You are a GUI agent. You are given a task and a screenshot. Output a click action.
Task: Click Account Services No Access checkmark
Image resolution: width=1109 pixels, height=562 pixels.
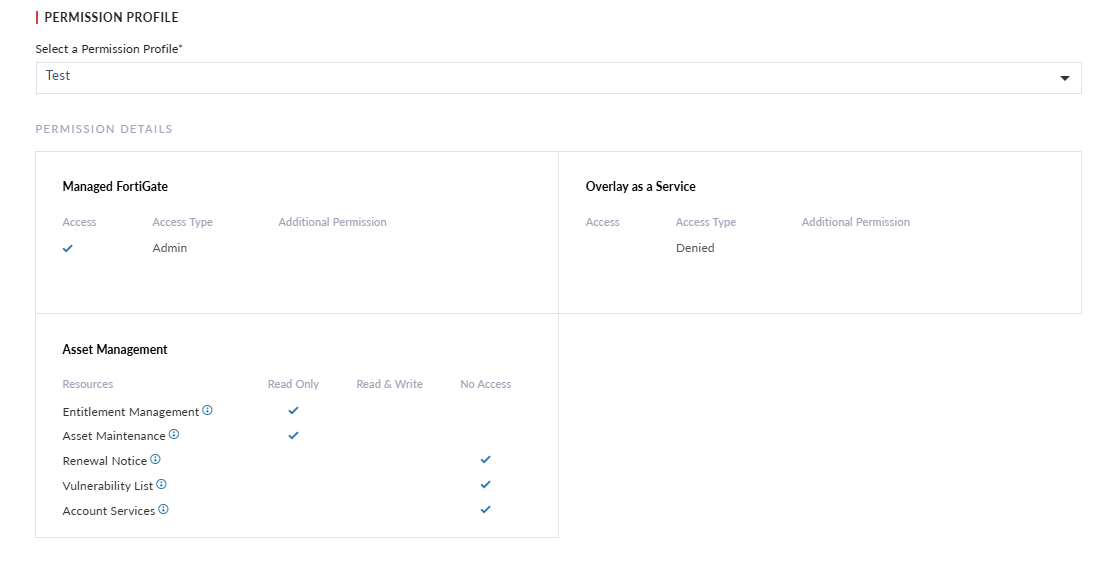(x=485, y=510)
